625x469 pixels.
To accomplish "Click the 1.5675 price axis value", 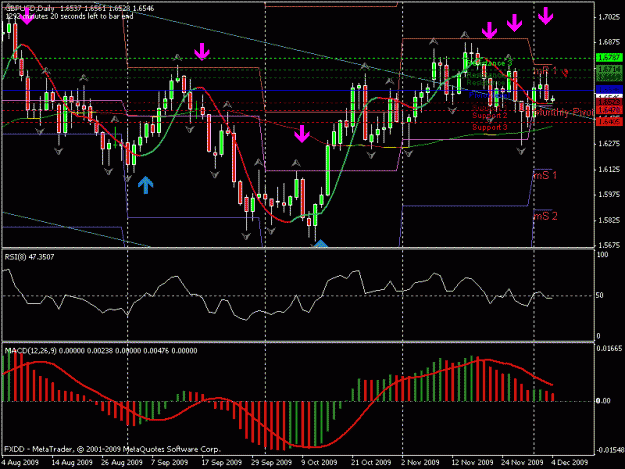I will pyautogui.click(x=609, y=245).
